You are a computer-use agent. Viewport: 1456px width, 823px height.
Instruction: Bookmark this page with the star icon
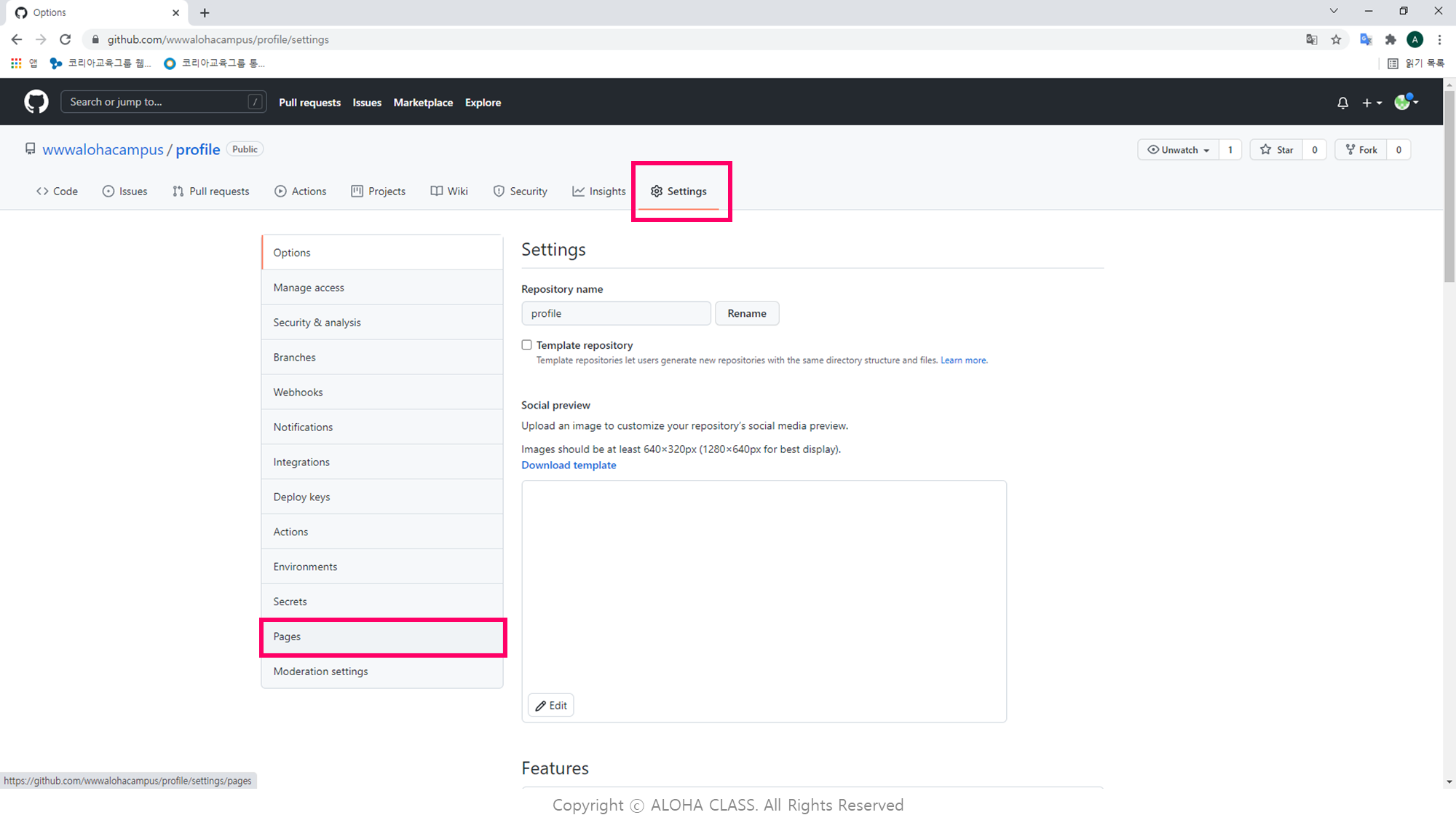(x=1336, y=39)
